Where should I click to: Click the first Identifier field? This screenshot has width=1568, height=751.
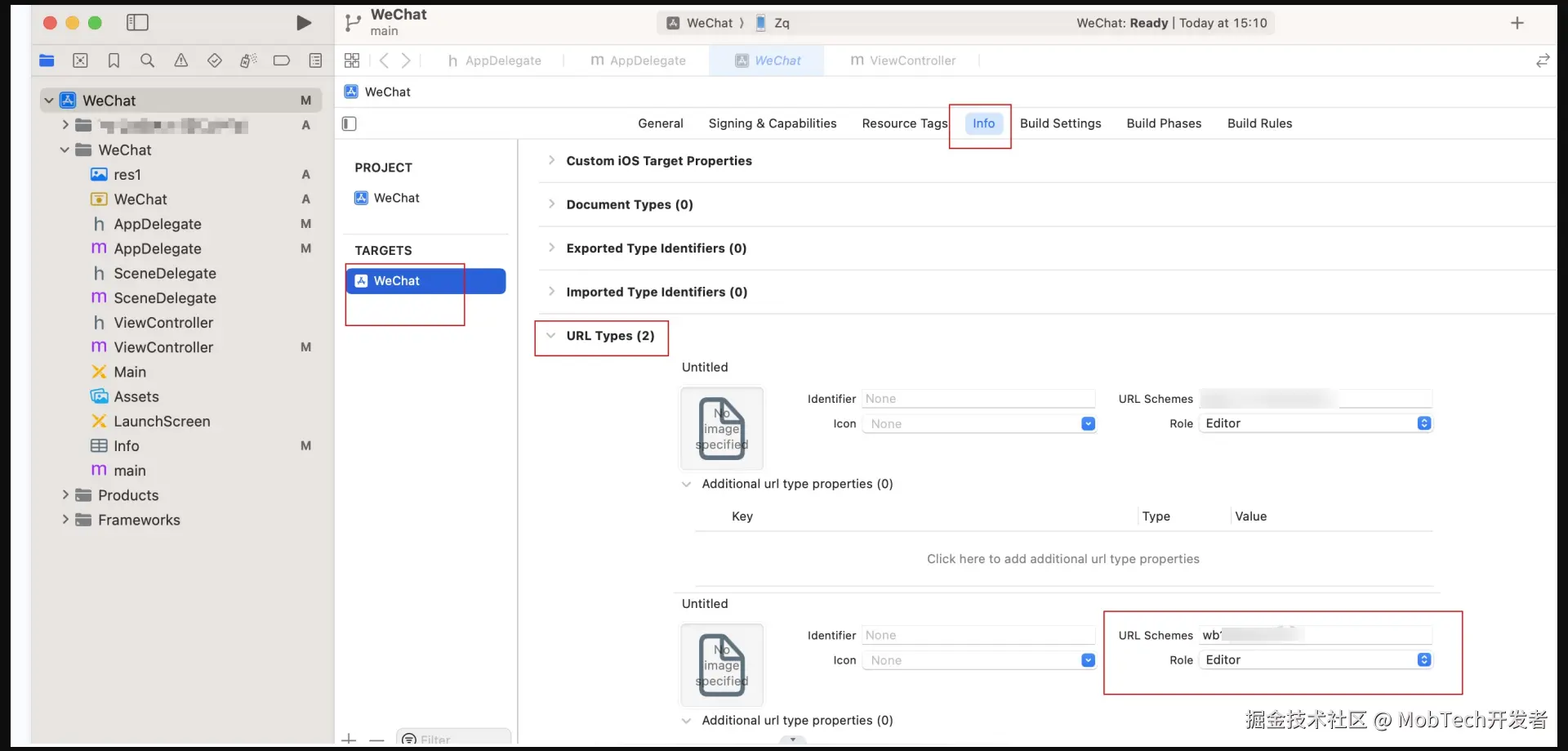[978, 399]
